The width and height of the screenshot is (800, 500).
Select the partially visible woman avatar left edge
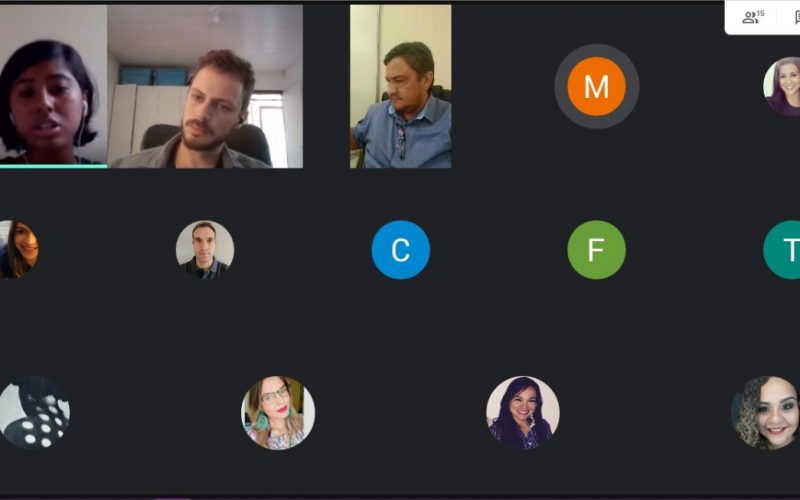point(19,249)
